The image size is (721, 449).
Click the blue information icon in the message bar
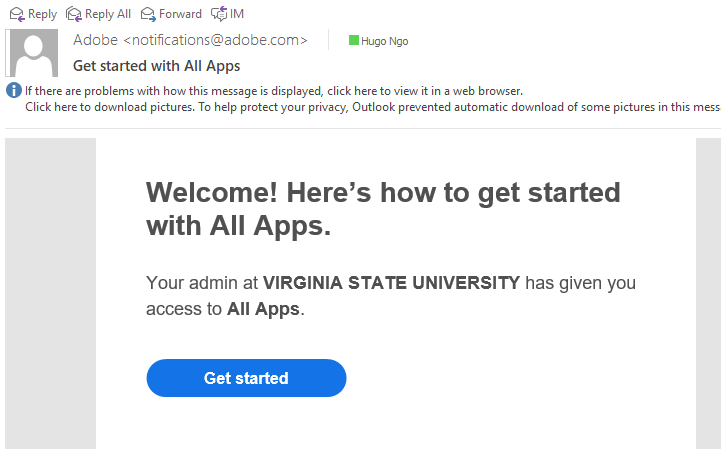point(14,90)
